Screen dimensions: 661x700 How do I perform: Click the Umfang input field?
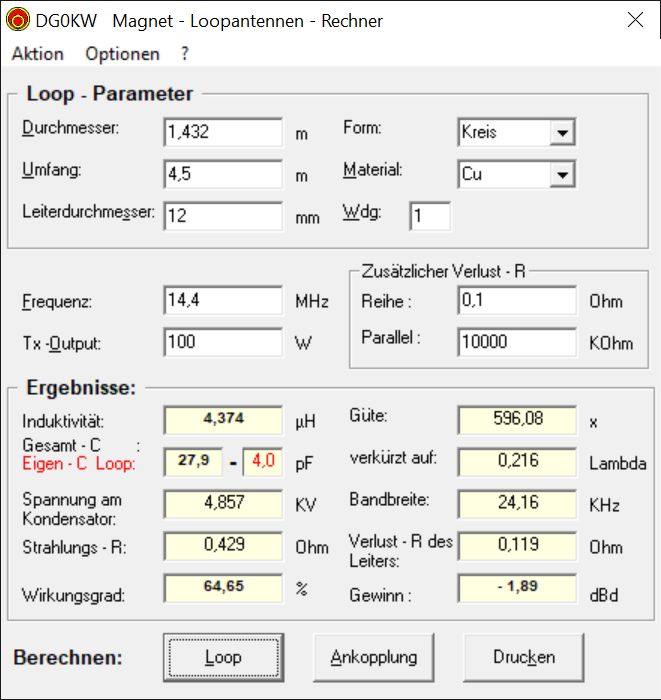(x=223, y=174)
